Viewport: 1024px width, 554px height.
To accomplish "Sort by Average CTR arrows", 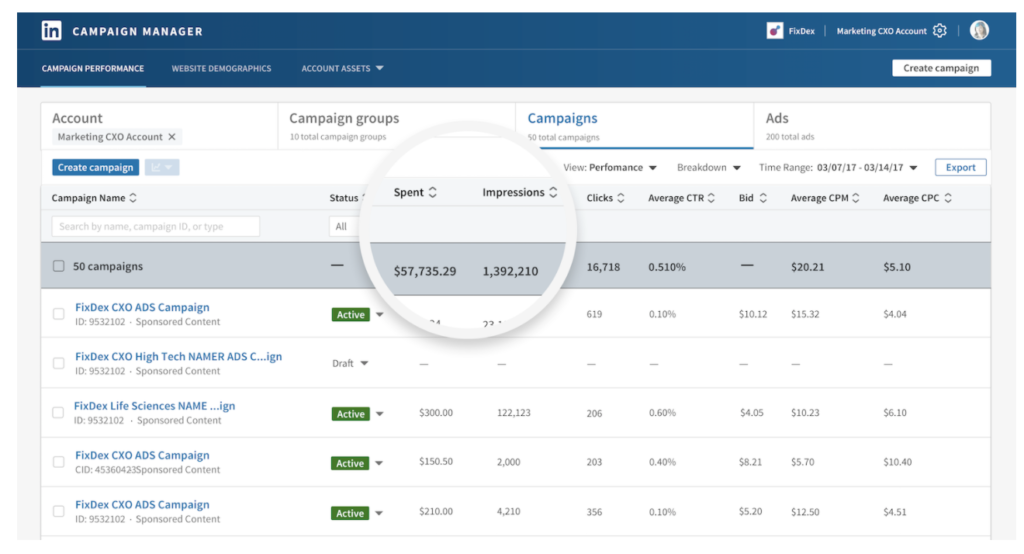I will (x=711, y=198).
